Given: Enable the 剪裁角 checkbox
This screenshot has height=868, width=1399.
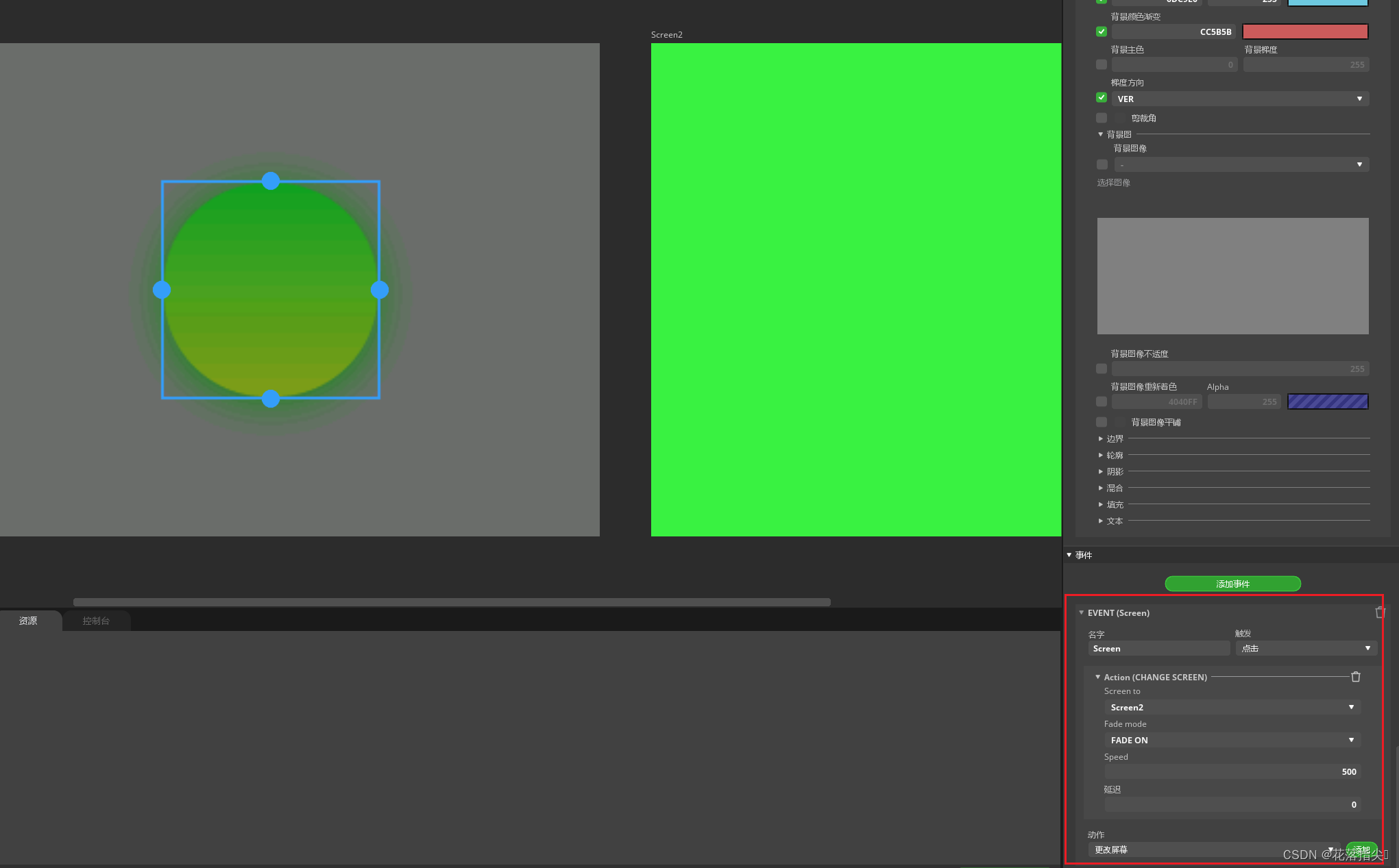Looking at the screenshot, I should click(x=1102, y=118).
